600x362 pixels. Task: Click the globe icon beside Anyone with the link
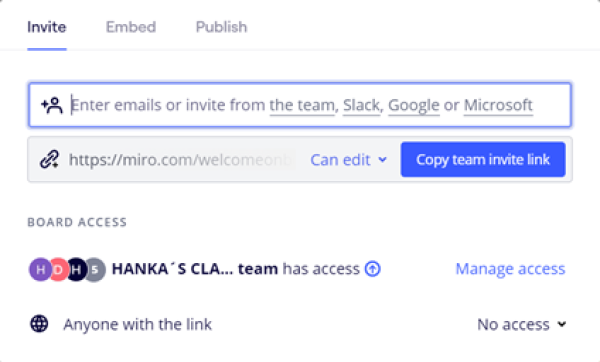click(x=39, y=324)
